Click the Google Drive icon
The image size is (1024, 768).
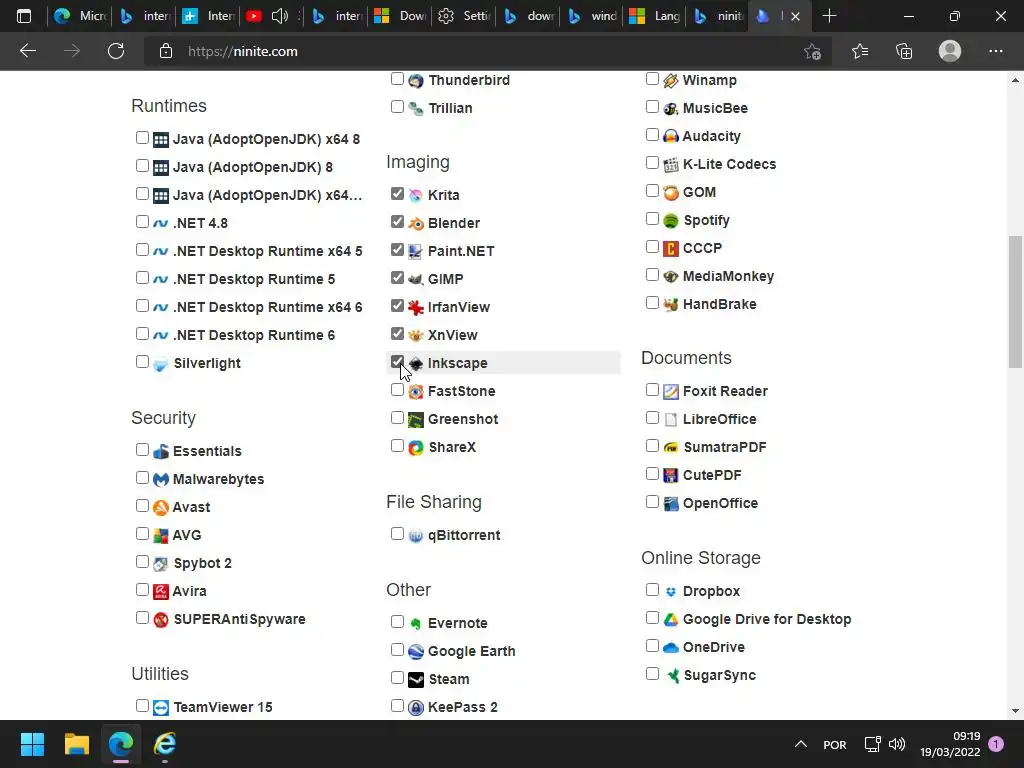(671, 619)
